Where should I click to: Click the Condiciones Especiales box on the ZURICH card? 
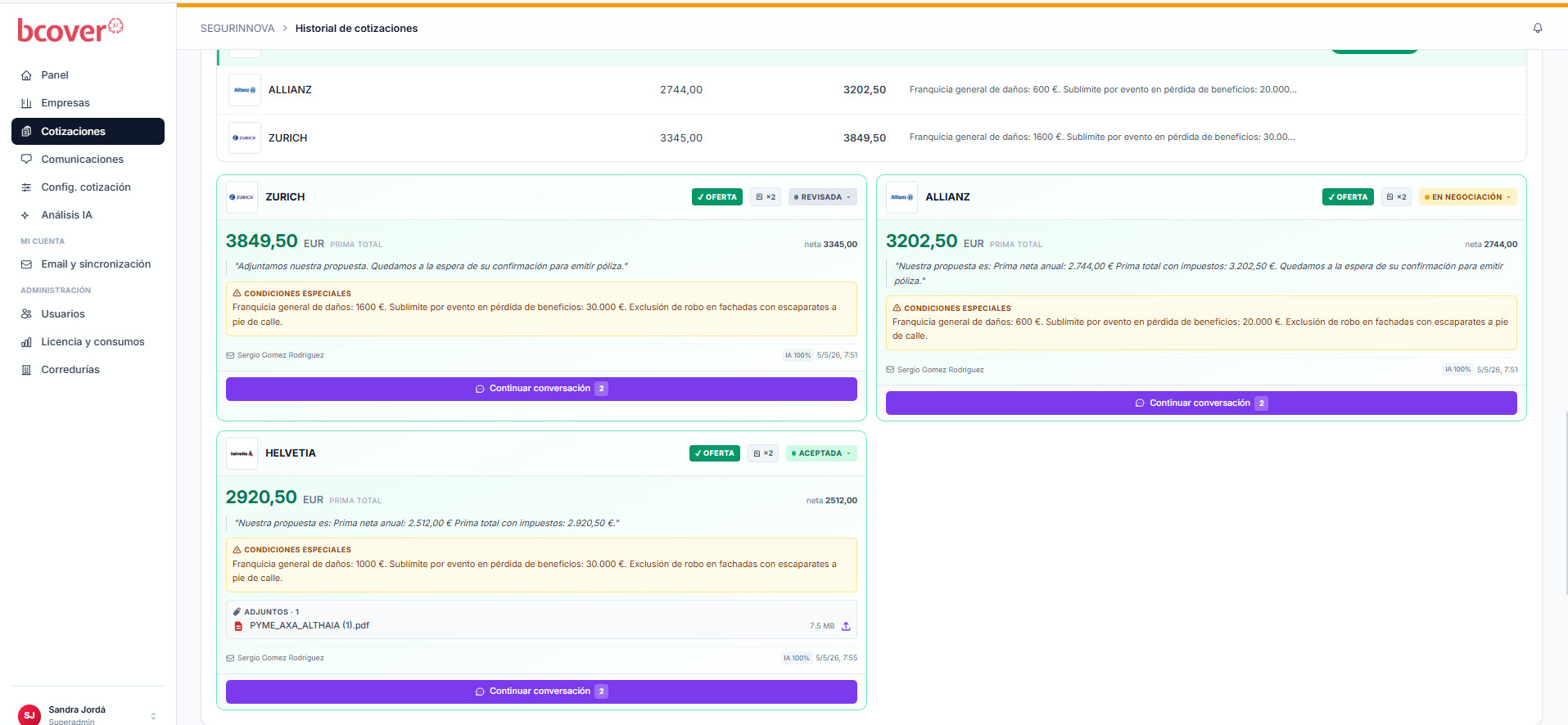[541, 308]
